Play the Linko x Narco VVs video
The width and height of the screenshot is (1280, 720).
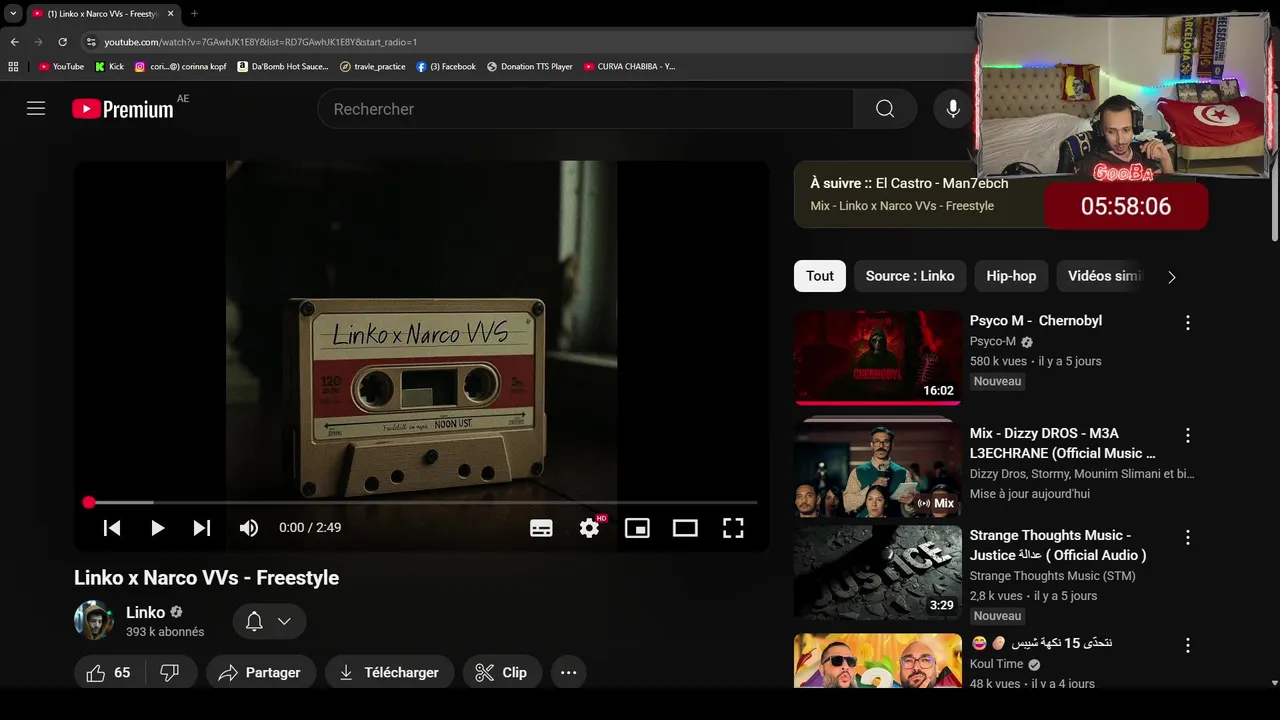pos(157,528)
